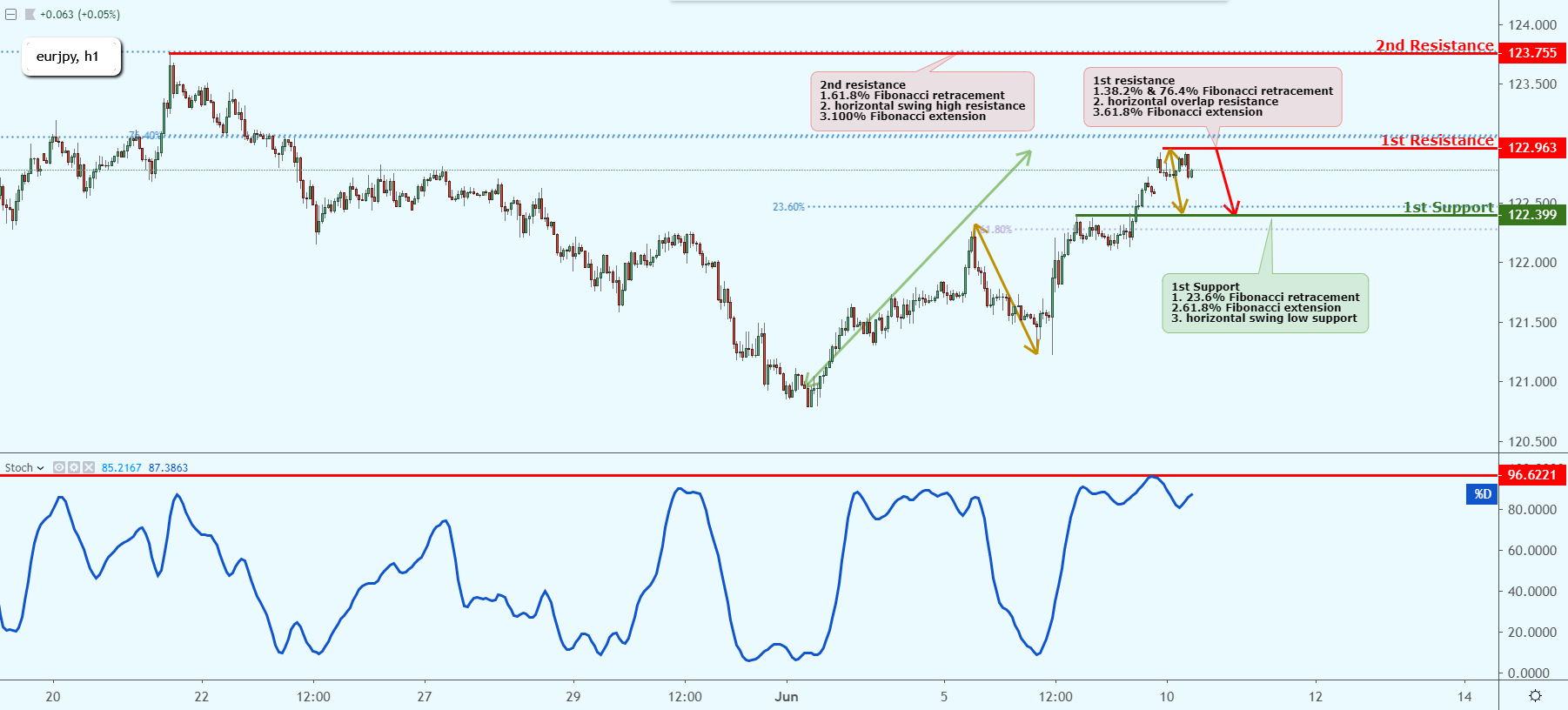Click date 29 on time axis
The image size is (1568, 710).
[573, 697]
